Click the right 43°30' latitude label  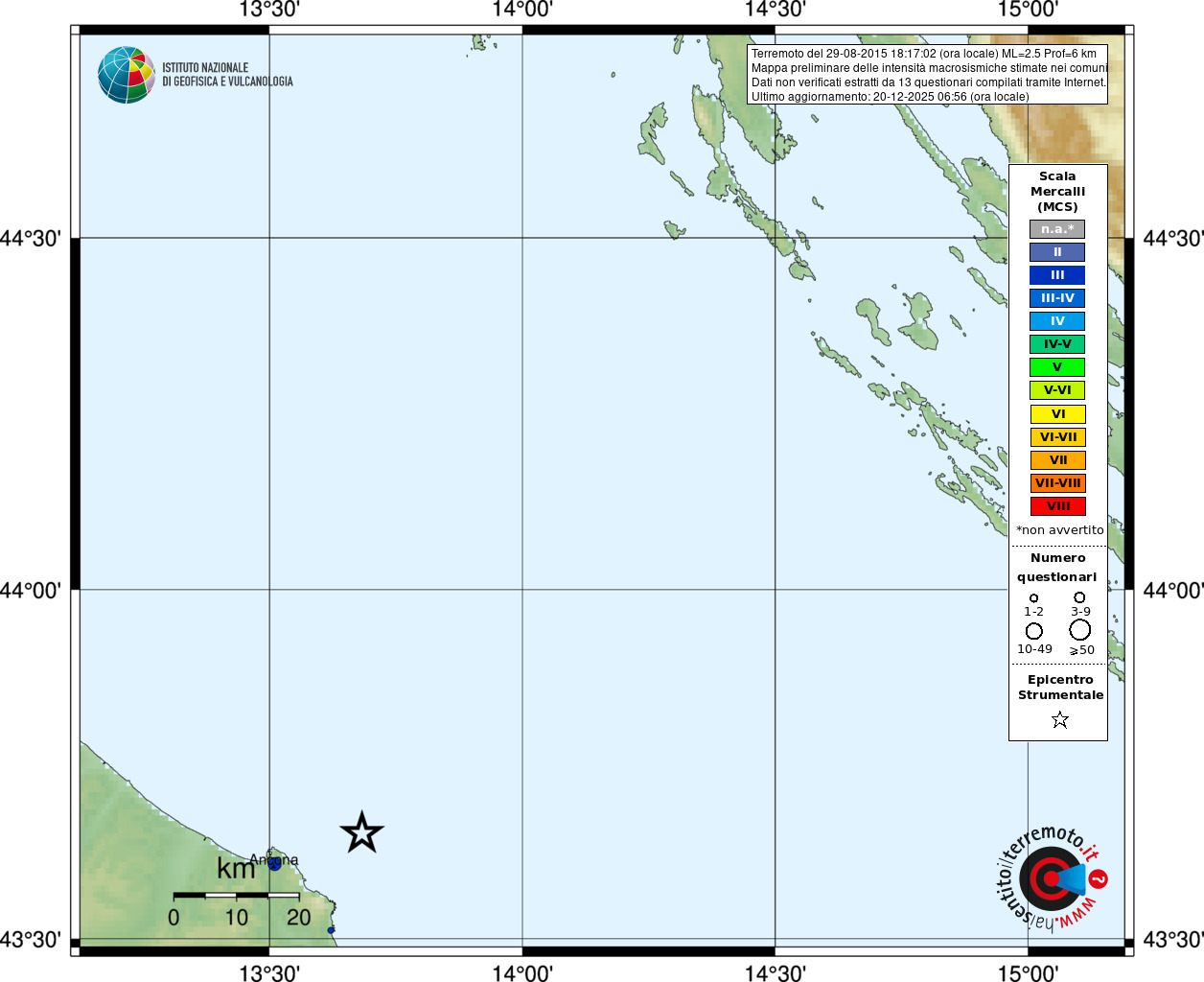pos(1173,940)
